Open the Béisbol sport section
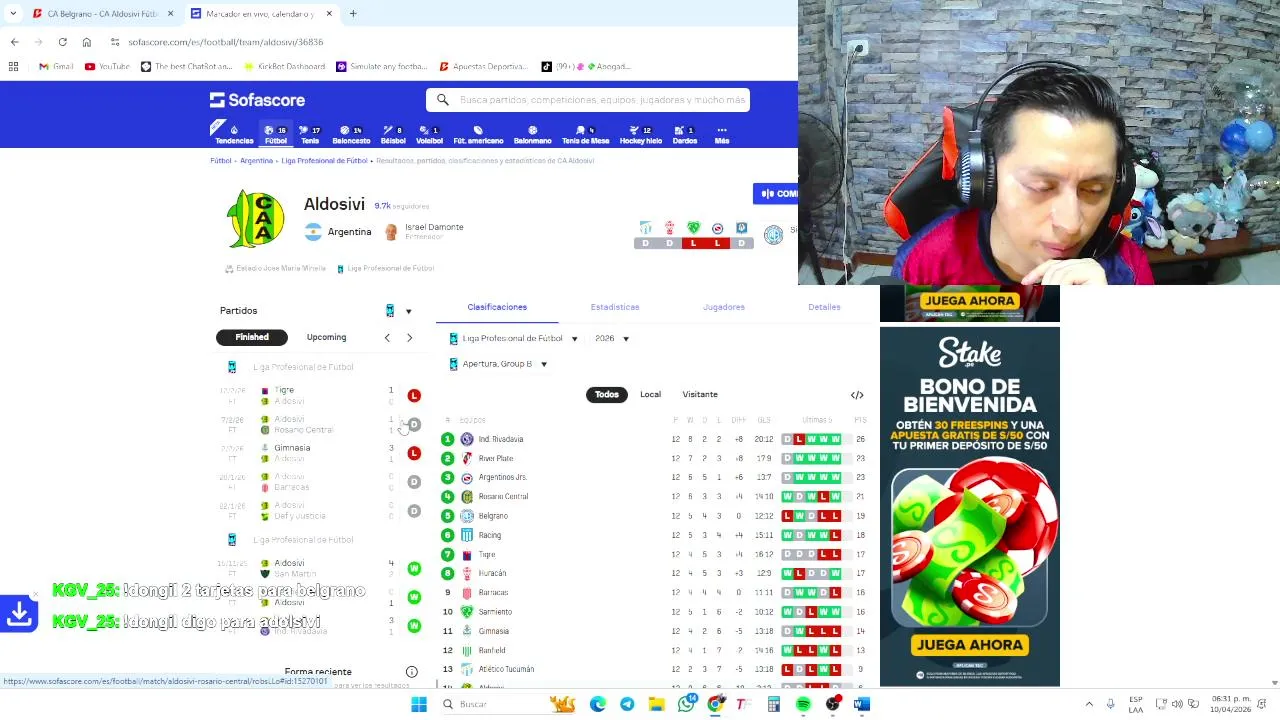1280x720 pixels. [x=393, y=135]
